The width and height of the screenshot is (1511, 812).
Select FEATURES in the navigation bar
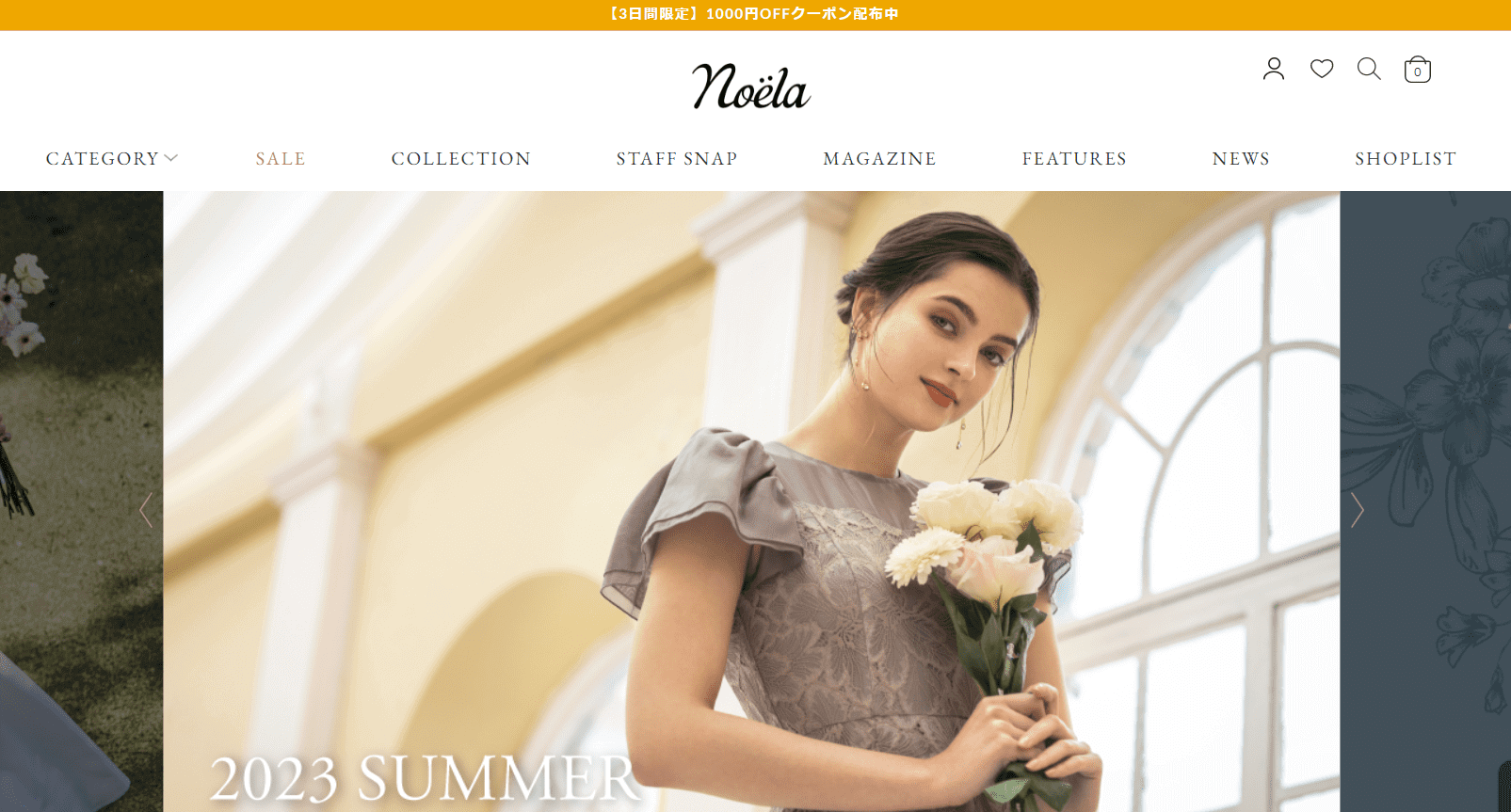[1074, 159]
